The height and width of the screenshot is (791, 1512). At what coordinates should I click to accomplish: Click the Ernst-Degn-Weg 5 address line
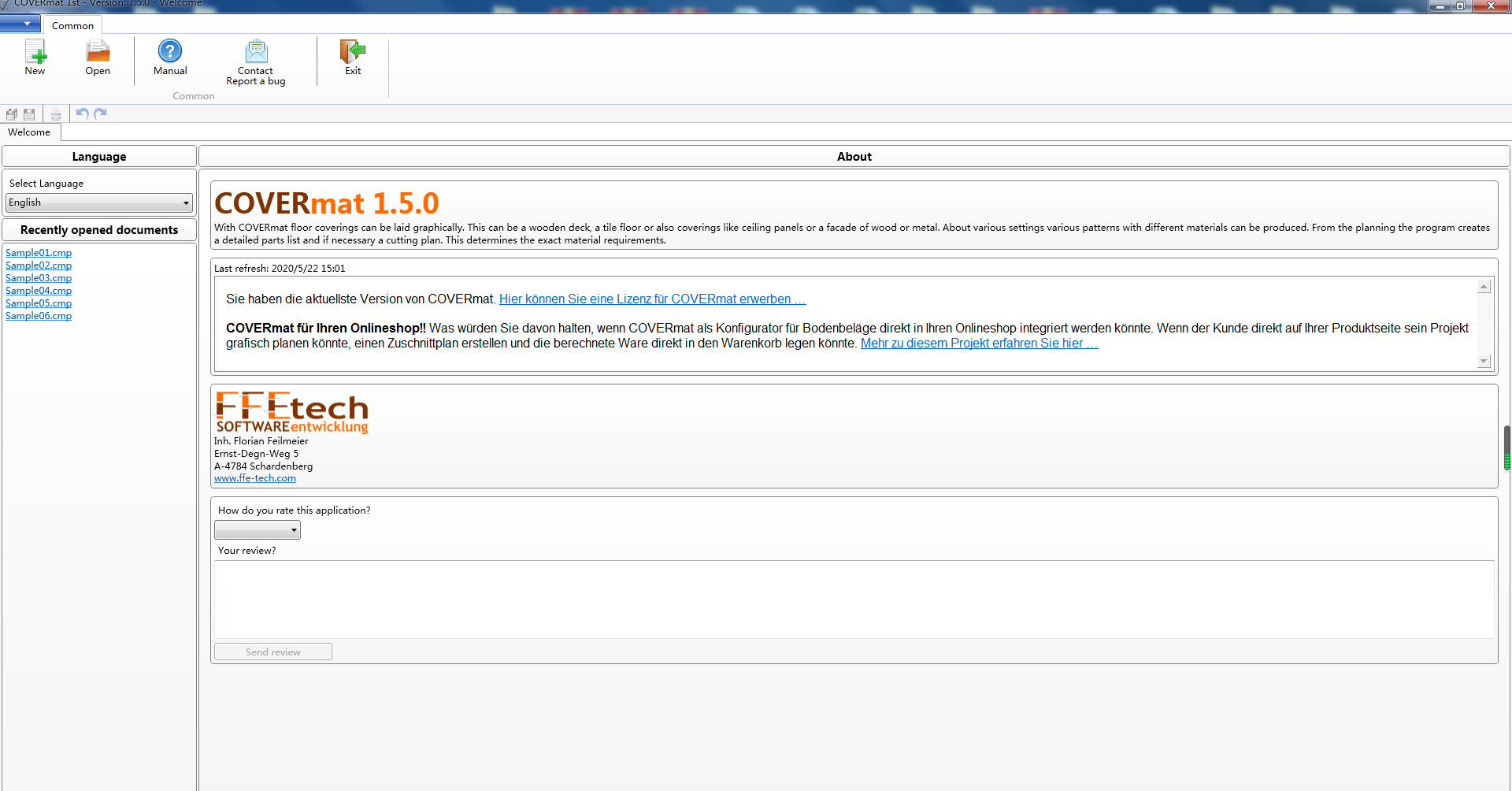tap(257, 454)
